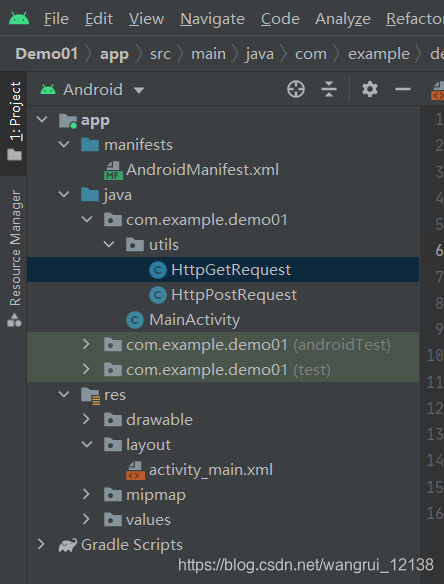Open the Analyze menu
The image size is (444, 584).
[x=343, y=19]
